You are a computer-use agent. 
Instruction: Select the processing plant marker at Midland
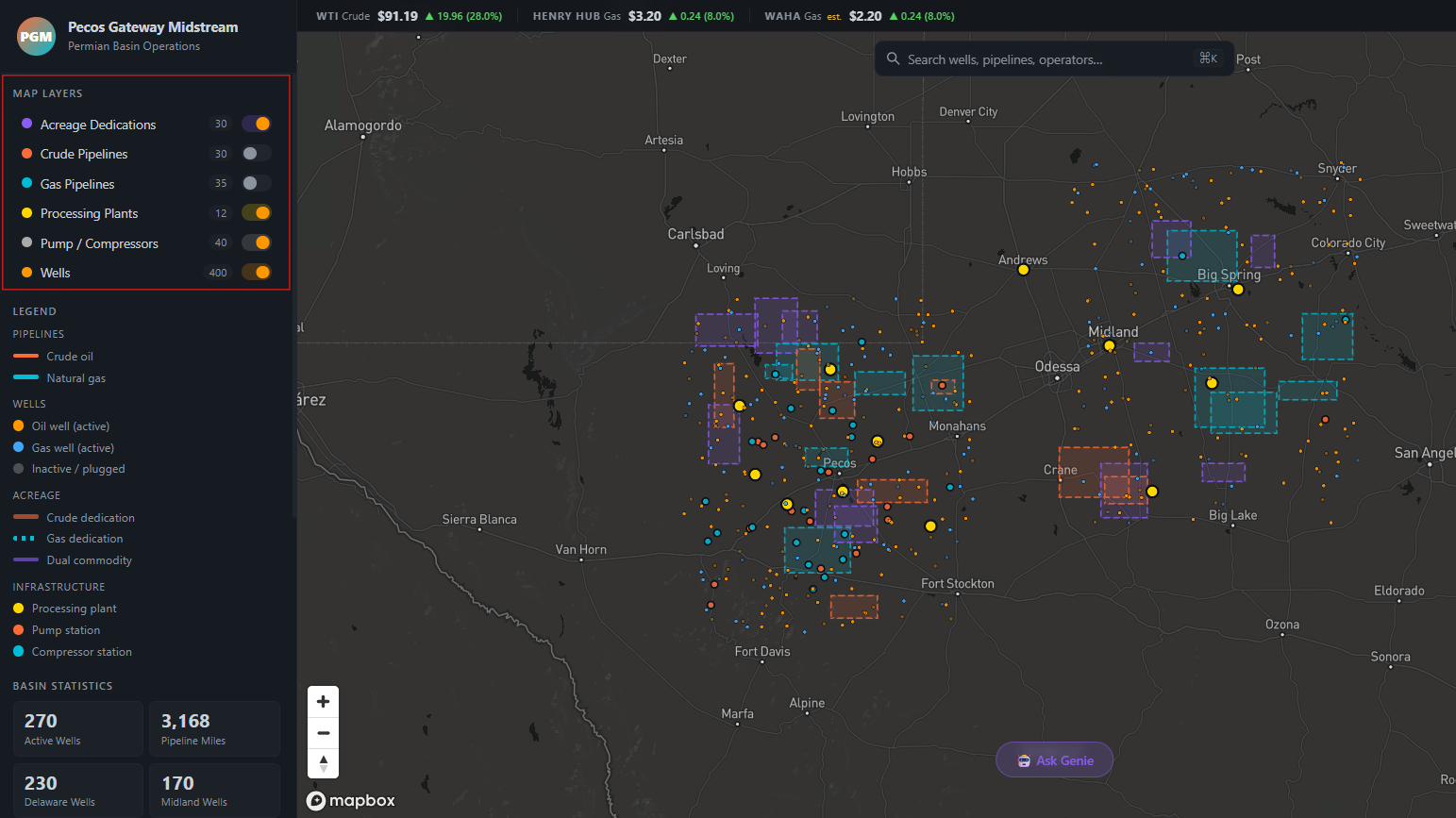coord(1110,346)
